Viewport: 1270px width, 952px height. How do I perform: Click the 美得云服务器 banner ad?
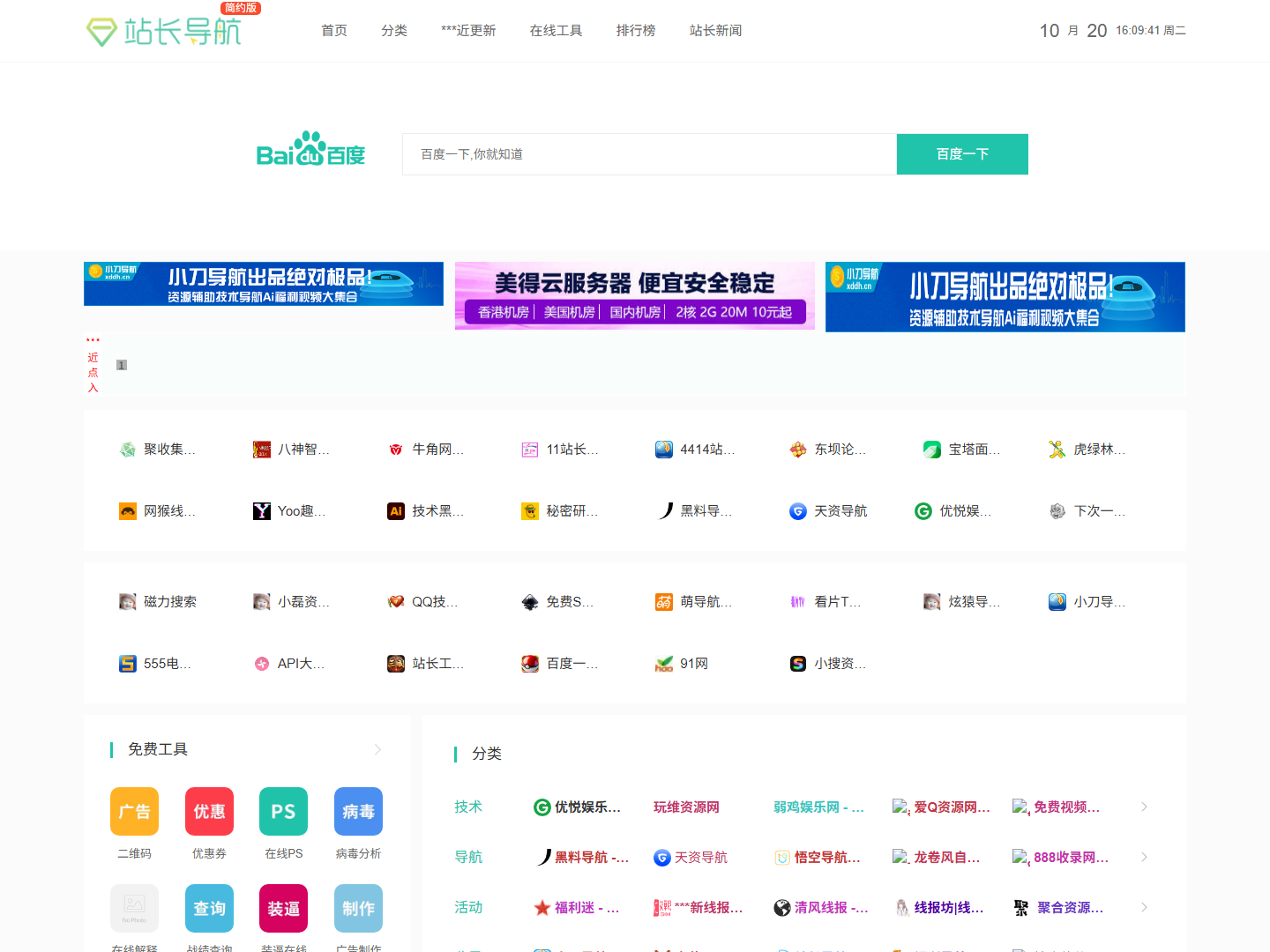point(635,295)
